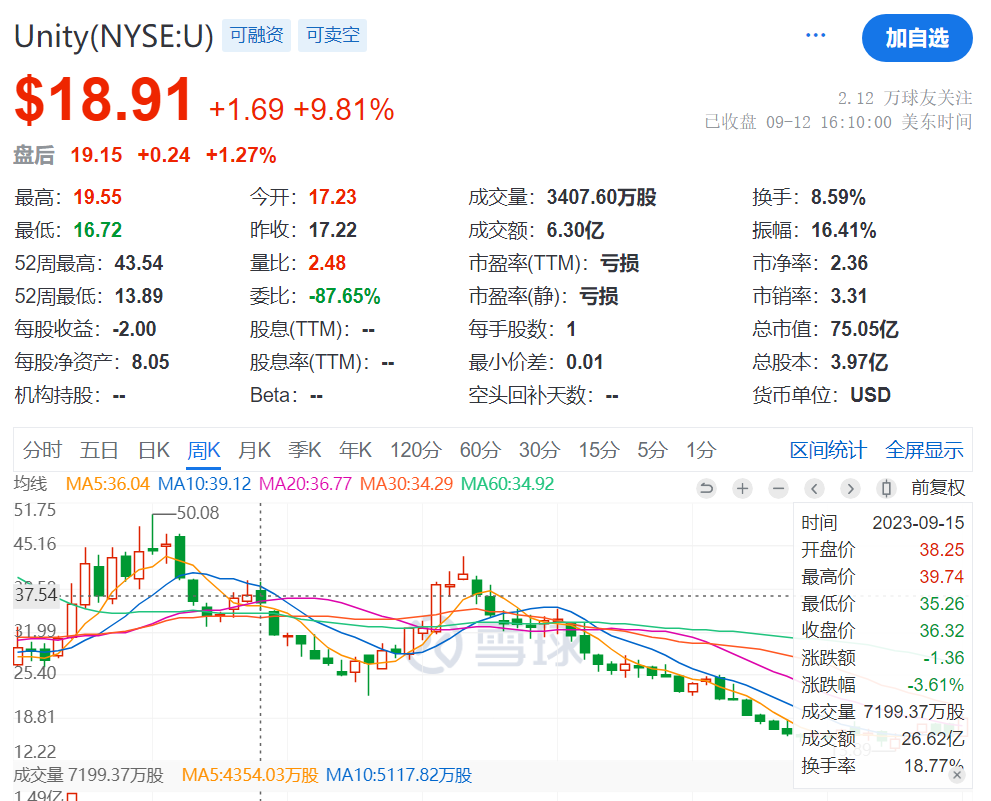
Task: Open the 区间统计 link
Action: [x=828, y=450]
